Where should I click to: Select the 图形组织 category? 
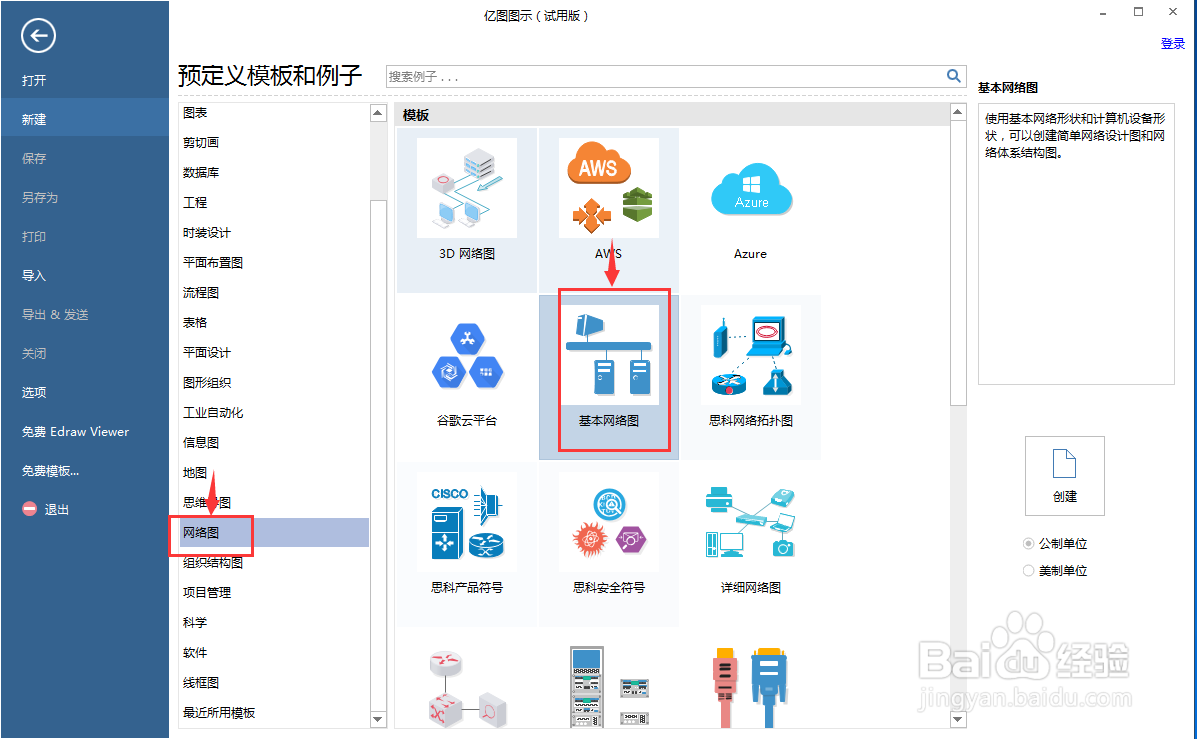click(x=207, y=382)
